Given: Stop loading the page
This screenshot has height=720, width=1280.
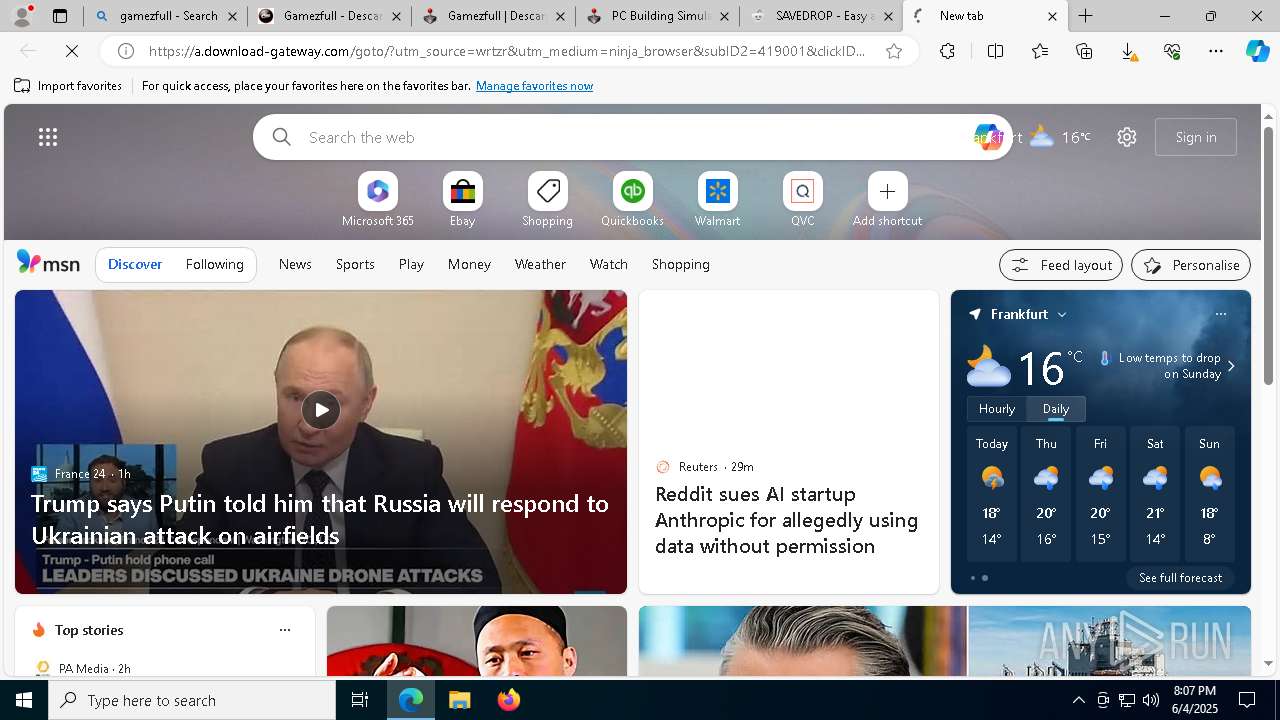Looking at the screenshot, I should point(72,51).
